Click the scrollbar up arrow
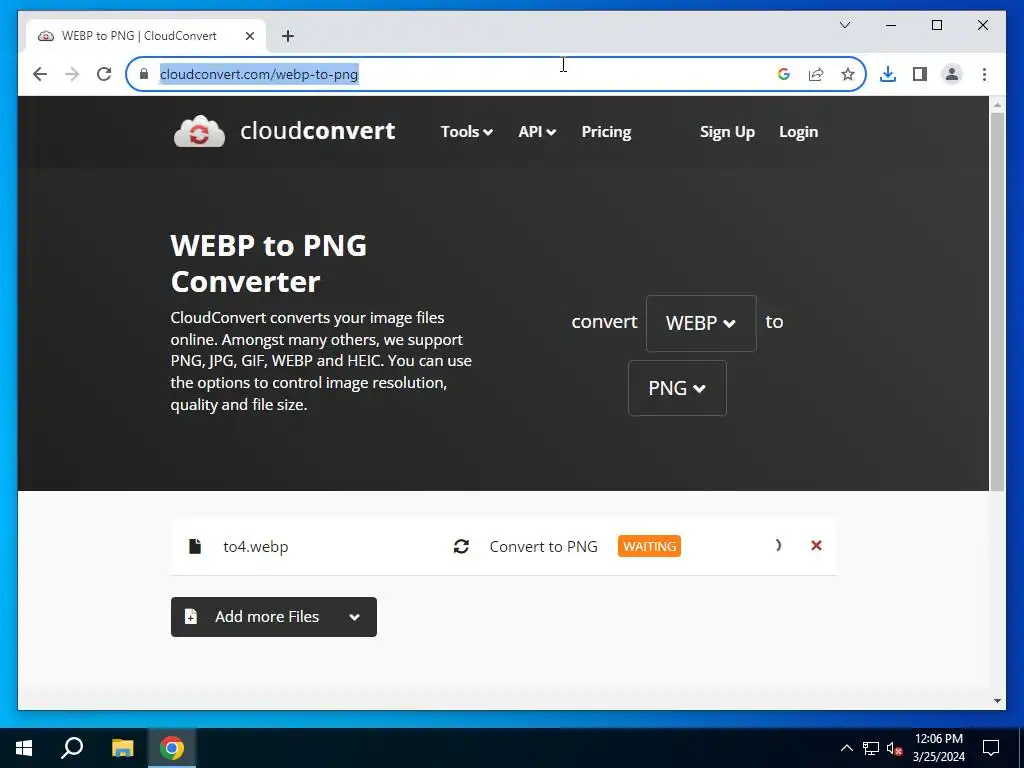This screenshot has width=1024, height=768. click(997, 104)
